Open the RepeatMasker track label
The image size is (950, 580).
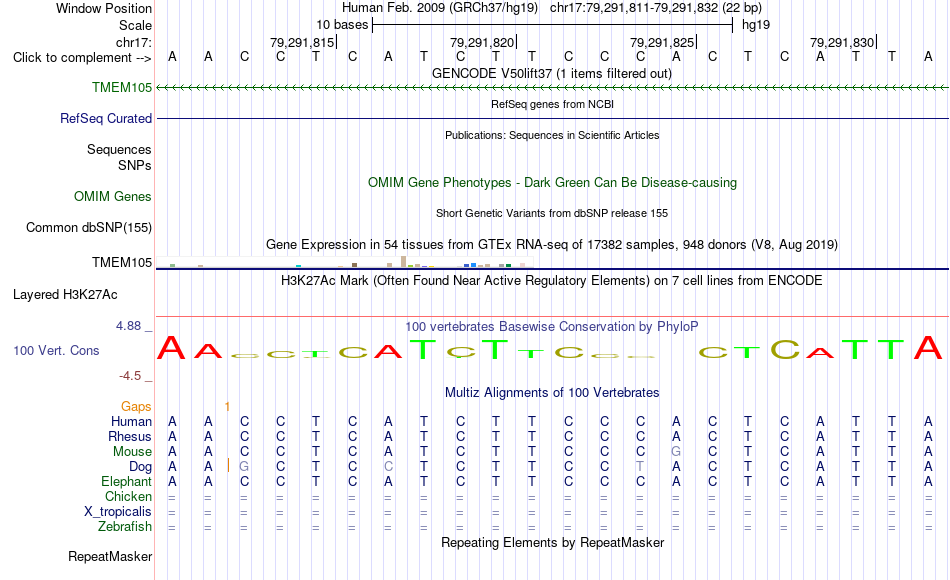pyautogui.click(x=110, y=556)
